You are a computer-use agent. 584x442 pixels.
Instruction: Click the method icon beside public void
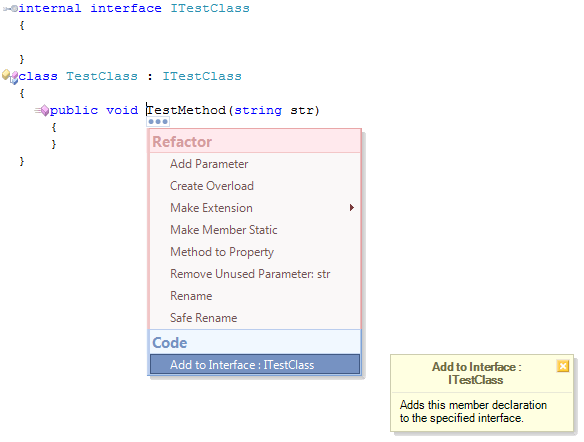click(x=42, y=110)
